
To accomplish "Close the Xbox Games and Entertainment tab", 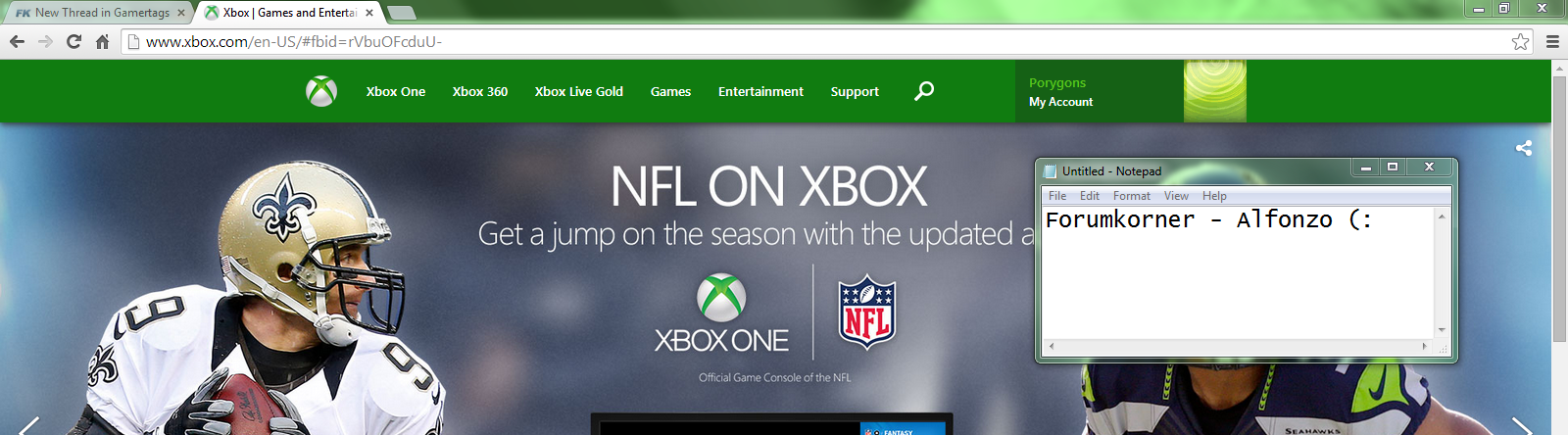I will pos(369,13).
